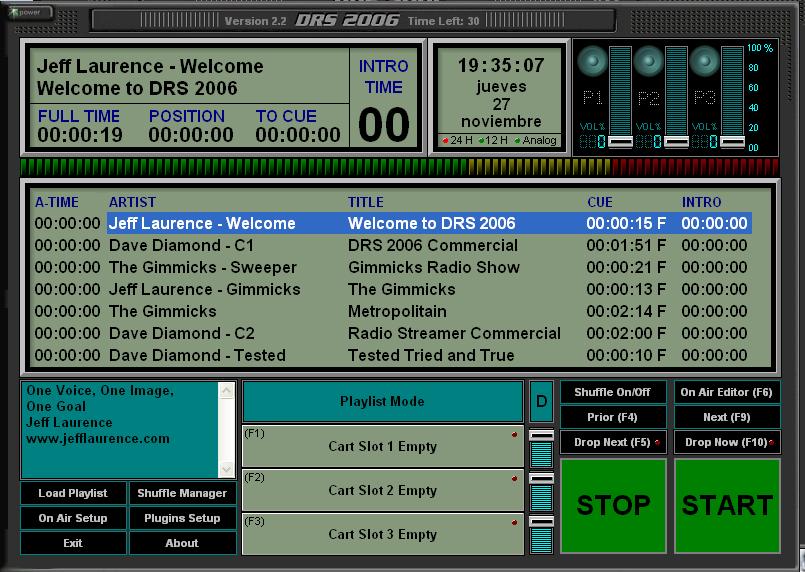Image resolution: width=805 pixels, height=572 pixels.
Task: Click the FULL TIME 00:00:19 readout
Action: coord(80,135)
